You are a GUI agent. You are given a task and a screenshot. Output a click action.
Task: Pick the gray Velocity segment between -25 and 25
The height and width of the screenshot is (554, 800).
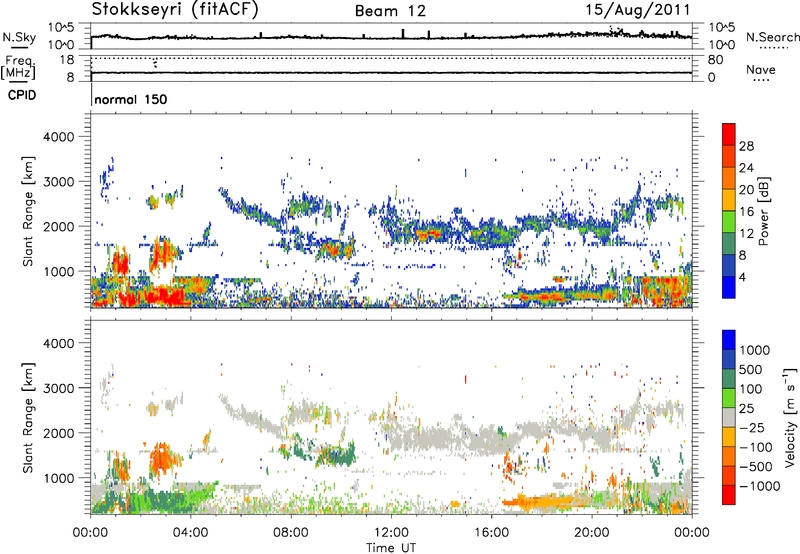tap(729, 417)
